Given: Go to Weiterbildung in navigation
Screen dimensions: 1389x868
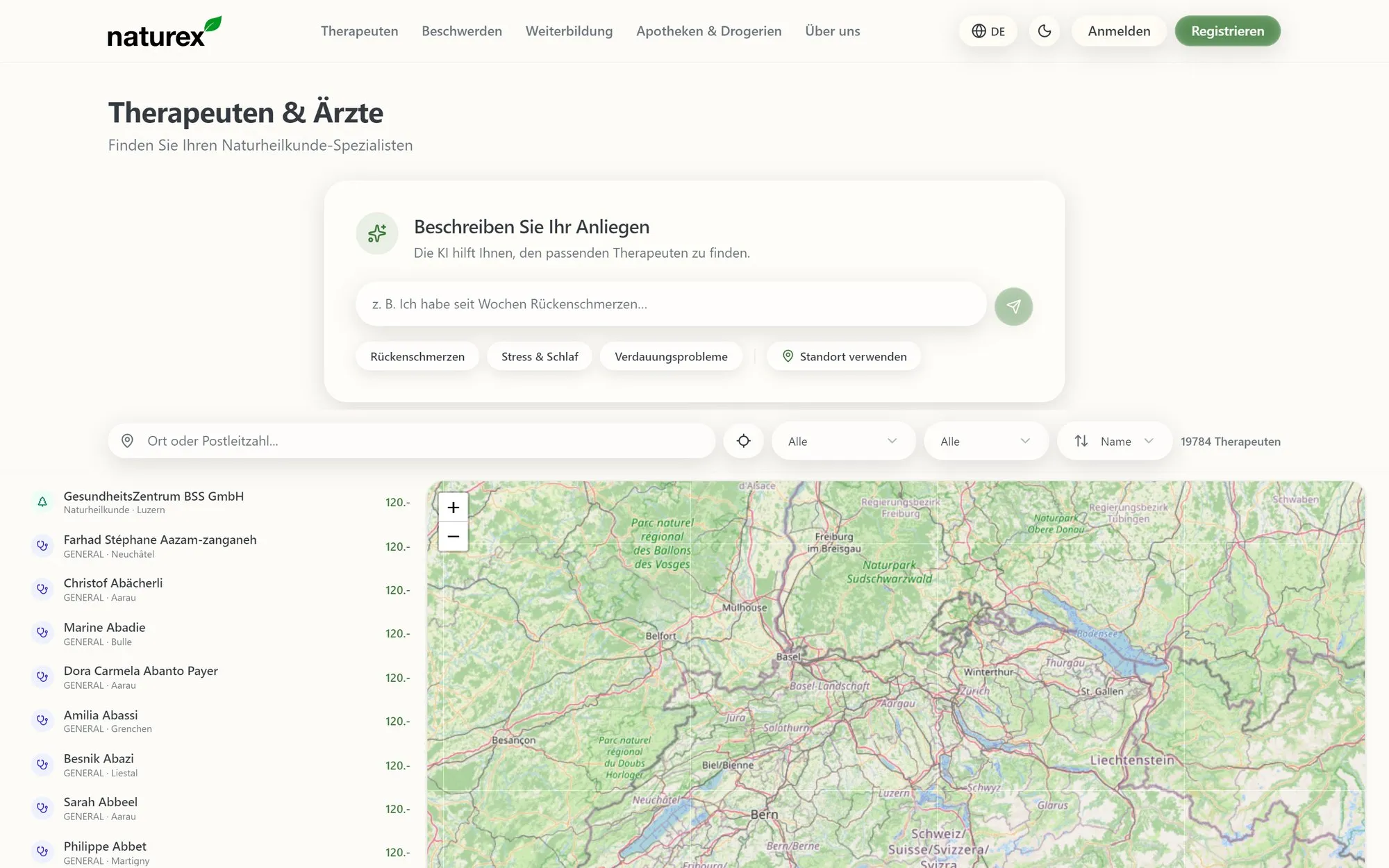Looking at the screenshot, I should pyautogui.click(x=569, y=31).
